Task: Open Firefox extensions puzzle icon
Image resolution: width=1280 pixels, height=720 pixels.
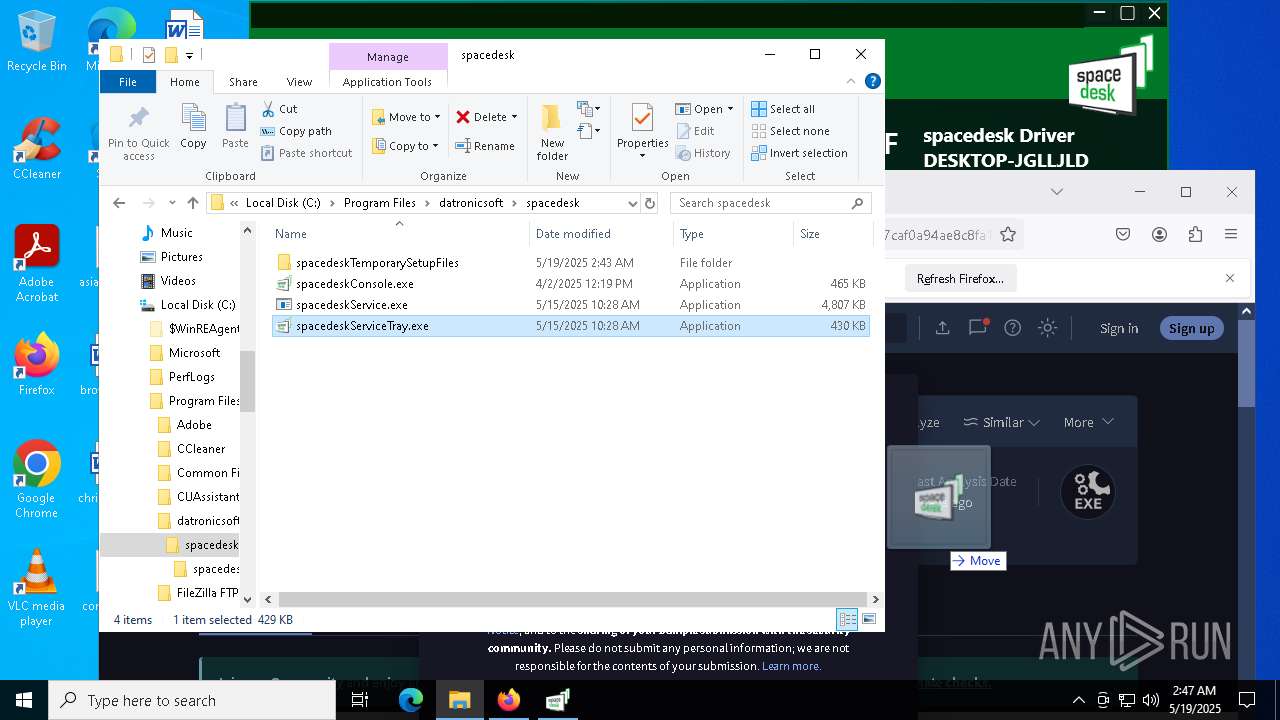Action: click(1195, 234)
